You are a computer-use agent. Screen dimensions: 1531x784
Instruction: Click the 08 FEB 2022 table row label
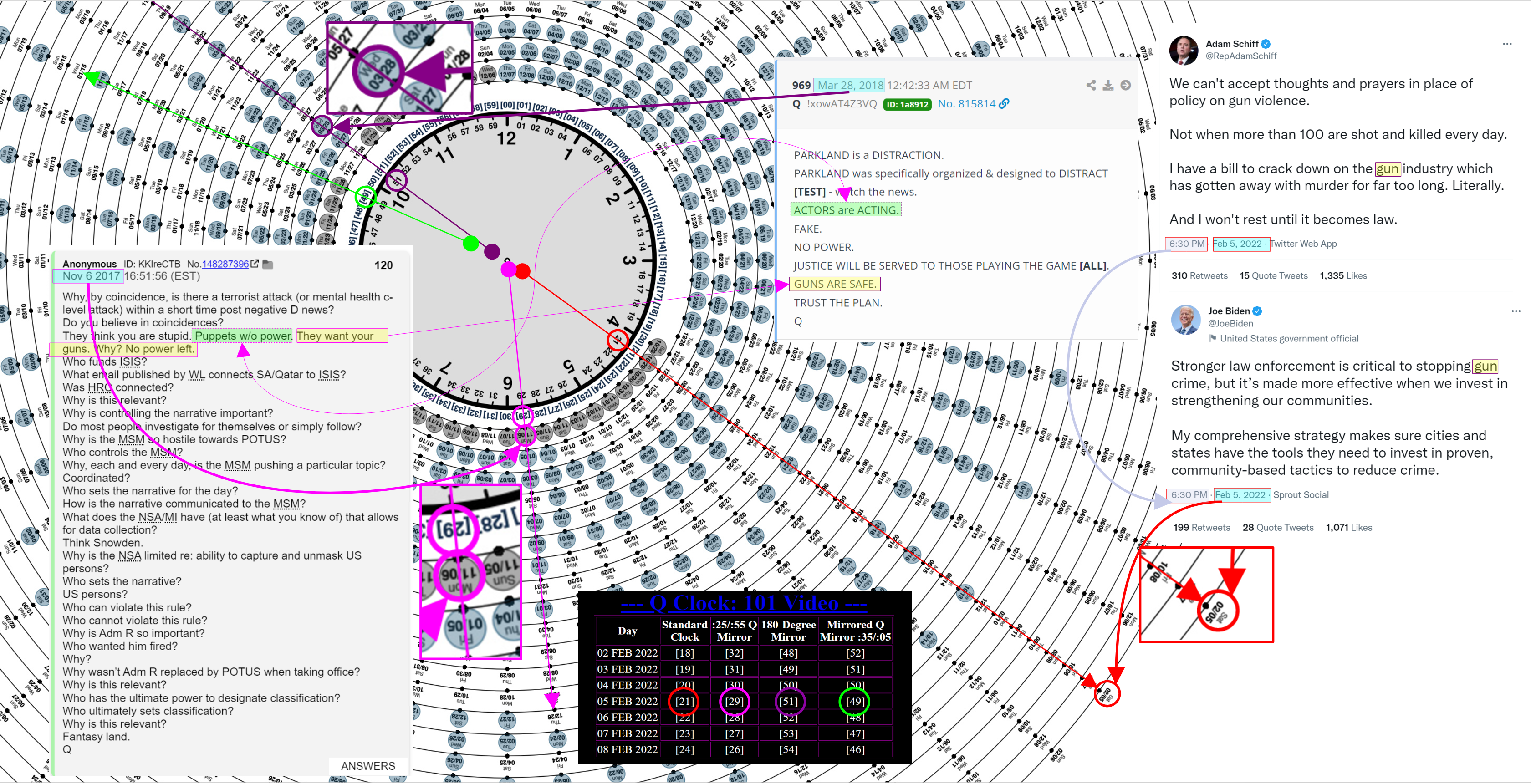(x=627, y=749)
